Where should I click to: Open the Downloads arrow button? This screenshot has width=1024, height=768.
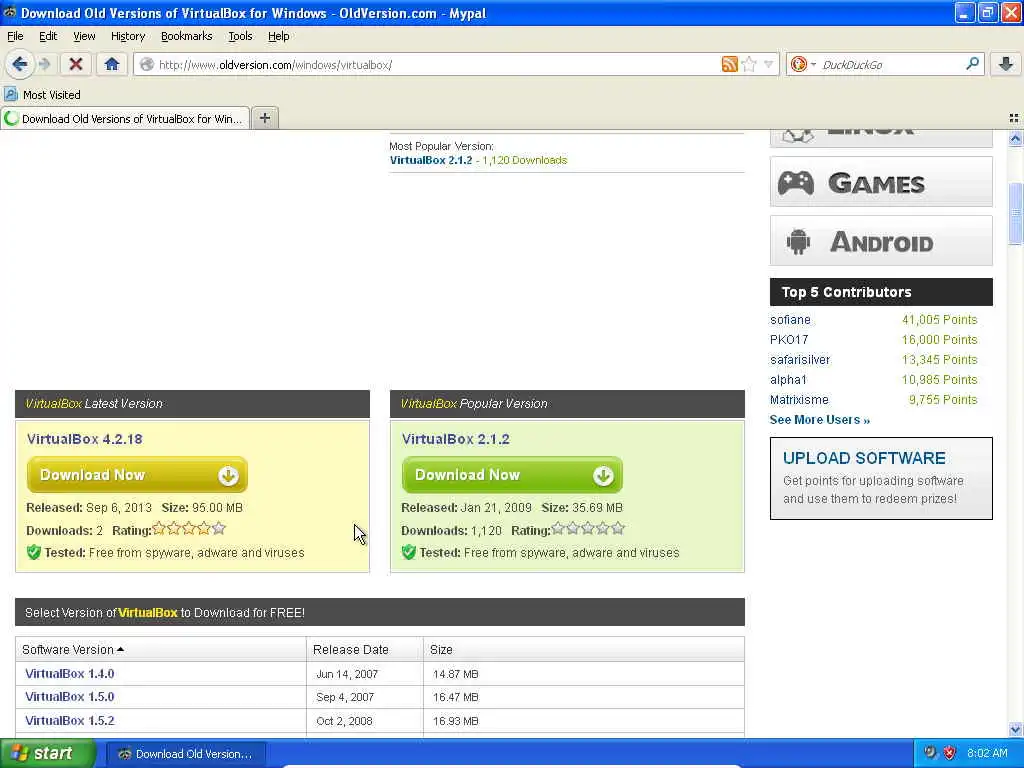(x=1006, y=64)
